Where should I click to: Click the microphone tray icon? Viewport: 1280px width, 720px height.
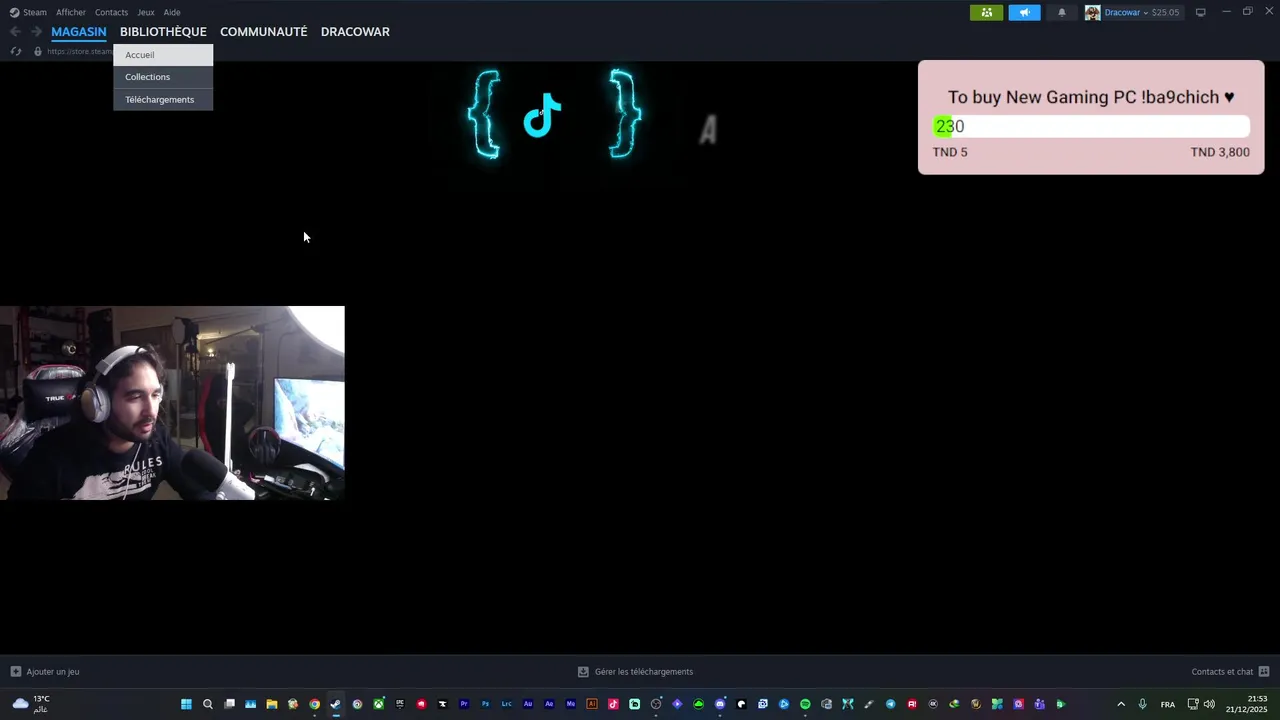click(1142, 704)
